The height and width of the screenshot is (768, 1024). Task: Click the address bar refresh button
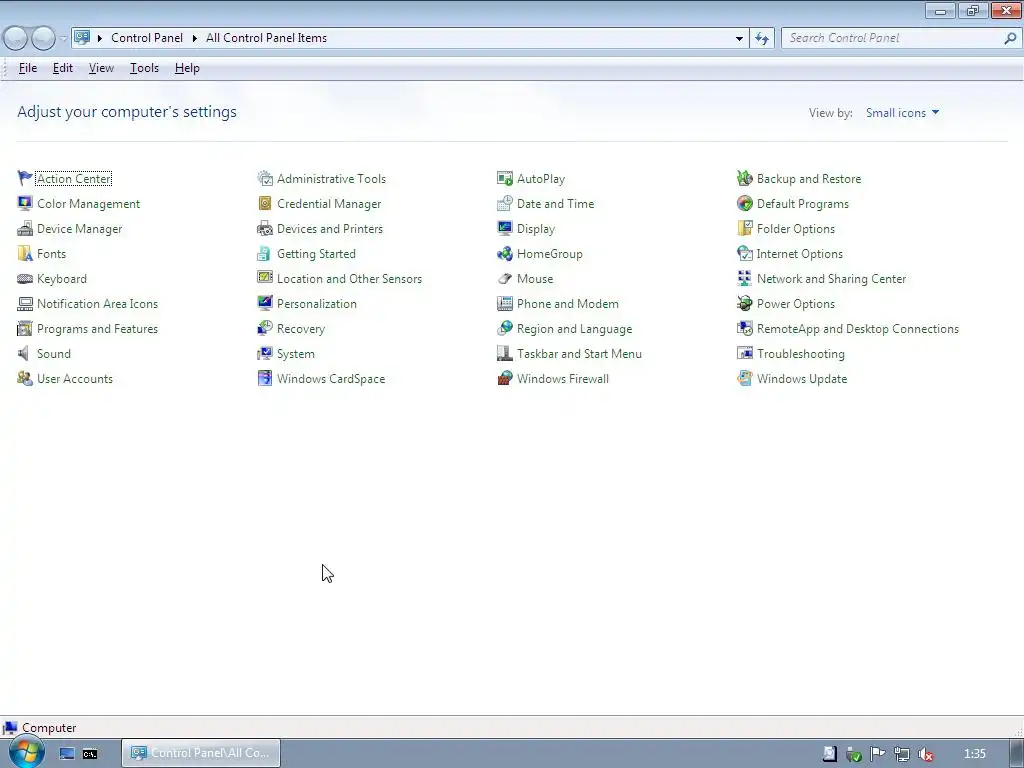coord(762,39)
